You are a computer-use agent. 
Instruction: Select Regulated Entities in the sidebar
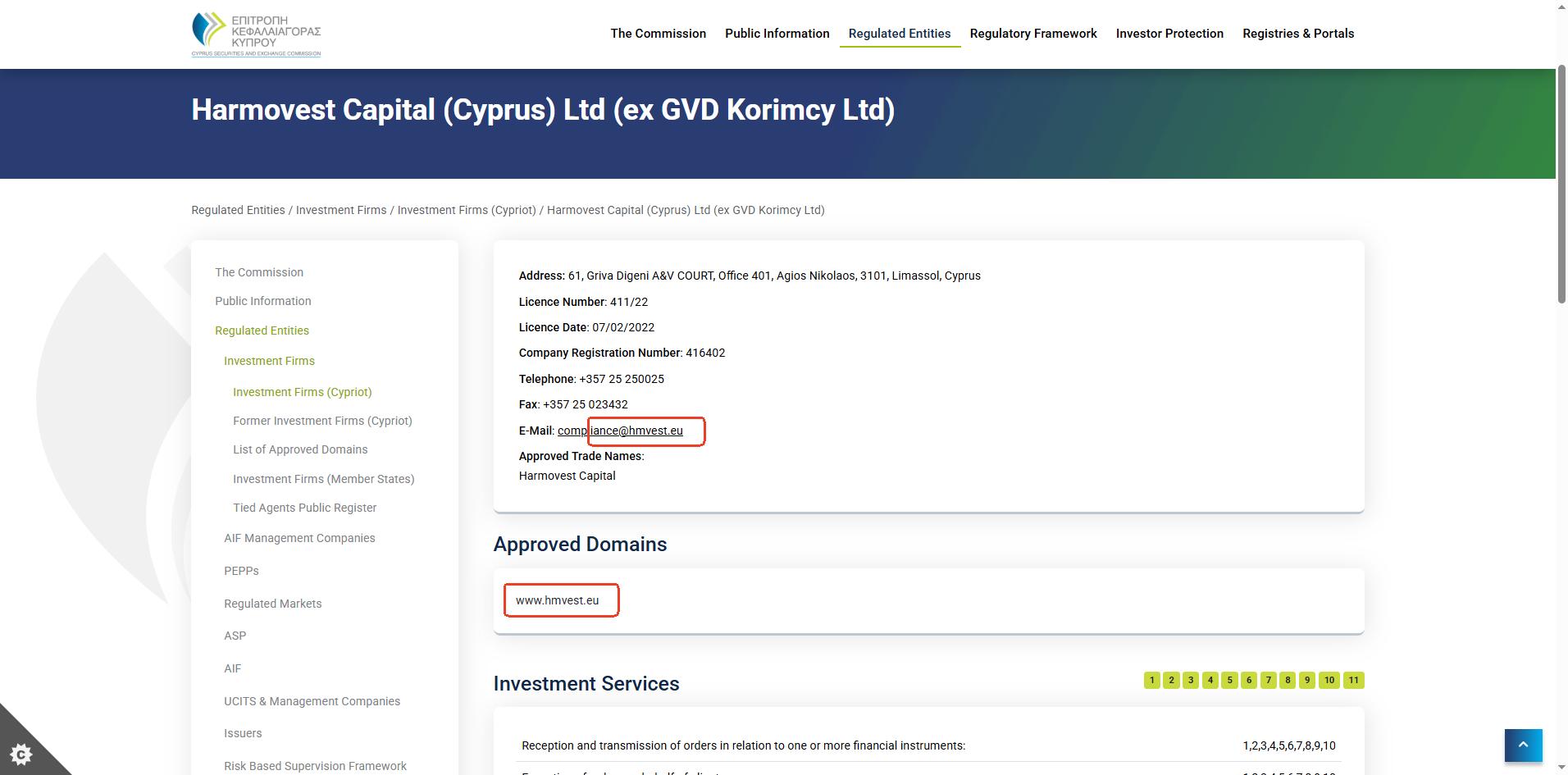pyautogui.click(x=262, y=331)
